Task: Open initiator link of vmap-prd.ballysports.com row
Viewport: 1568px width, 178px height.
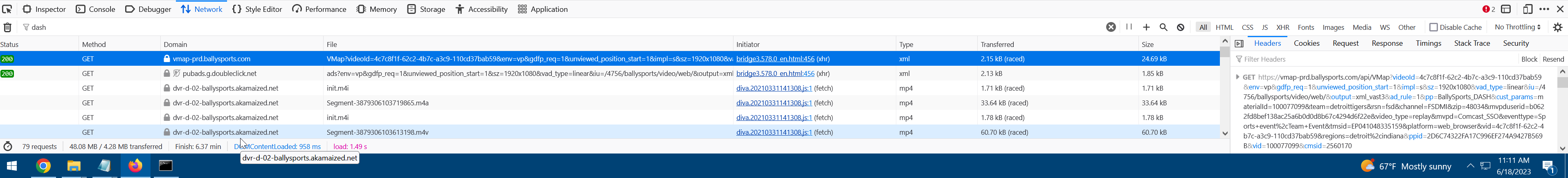Action: [x=775, y=59]
